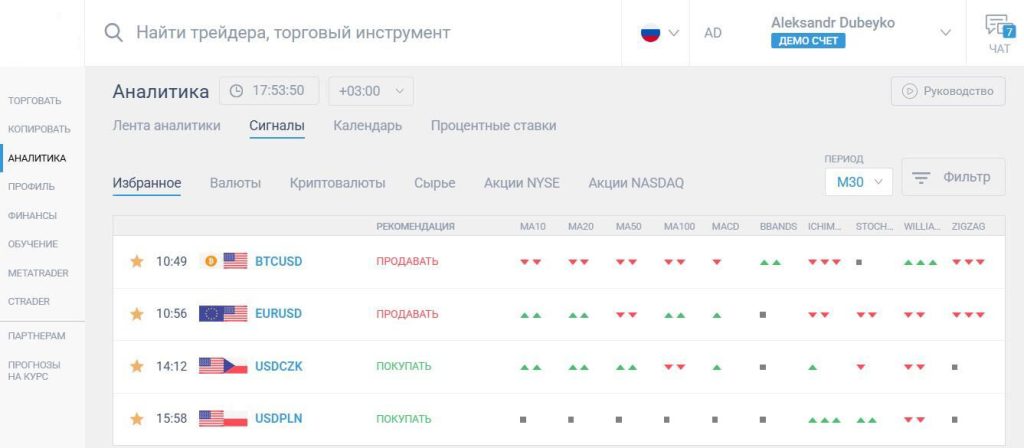
Task: Toggle favorite star for USDPLN
Action: pyautogui.click(x=136, y=419)
